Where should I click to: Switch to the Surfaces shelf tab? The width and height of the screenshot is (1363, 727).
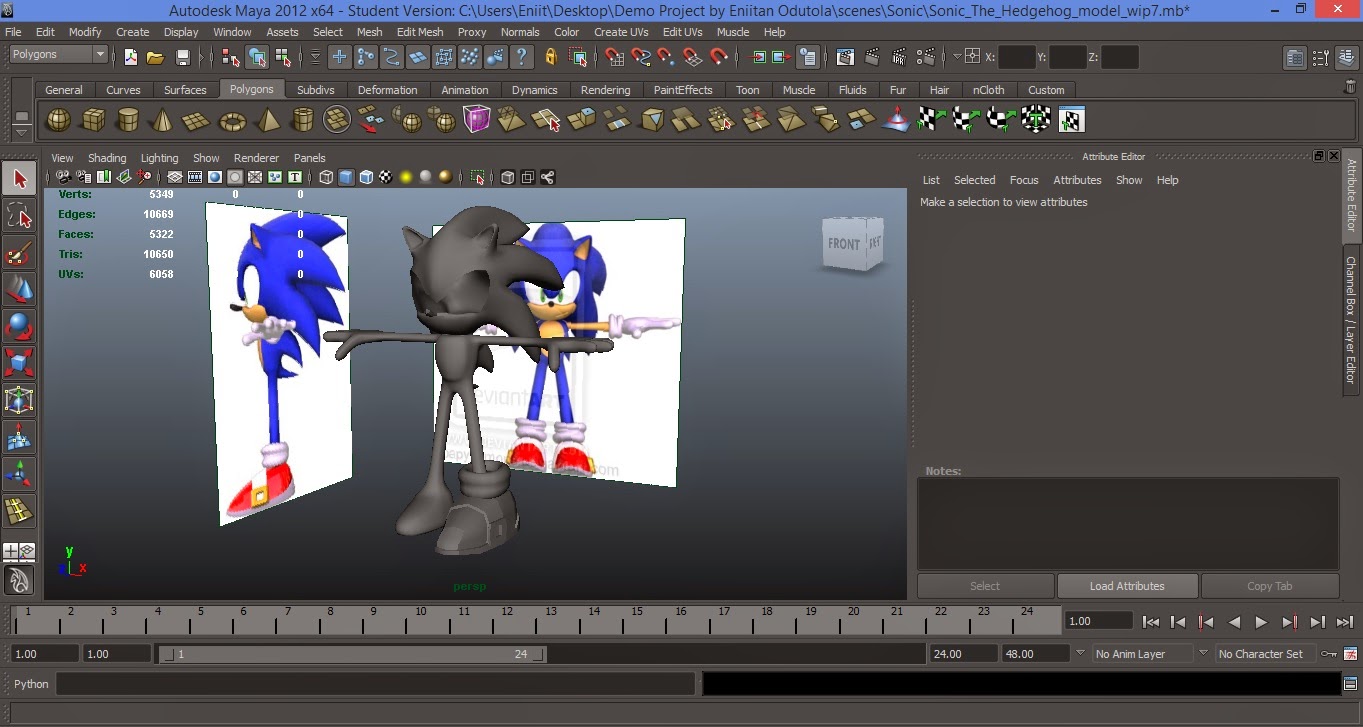click(x=185, y=90)
